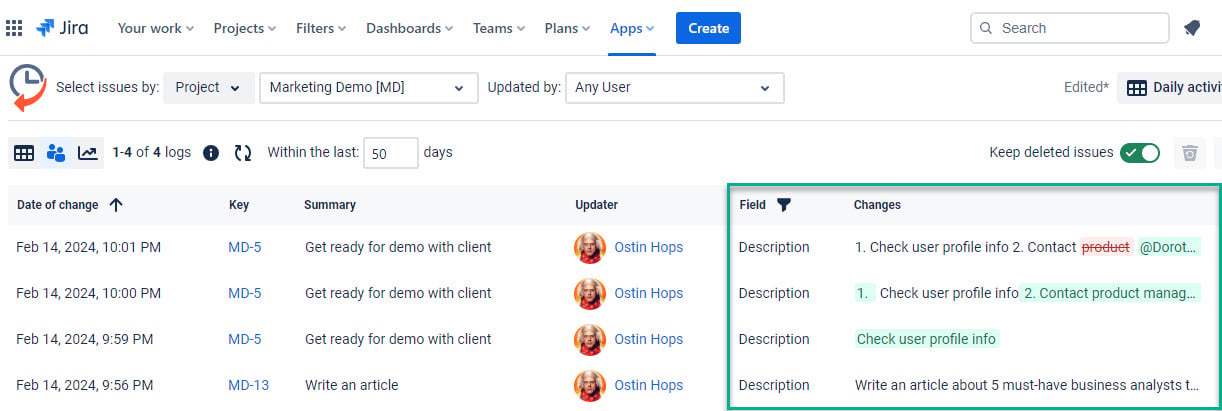
Task: Click the Create button
Action: pyautogui.click(x=708, y=28)
